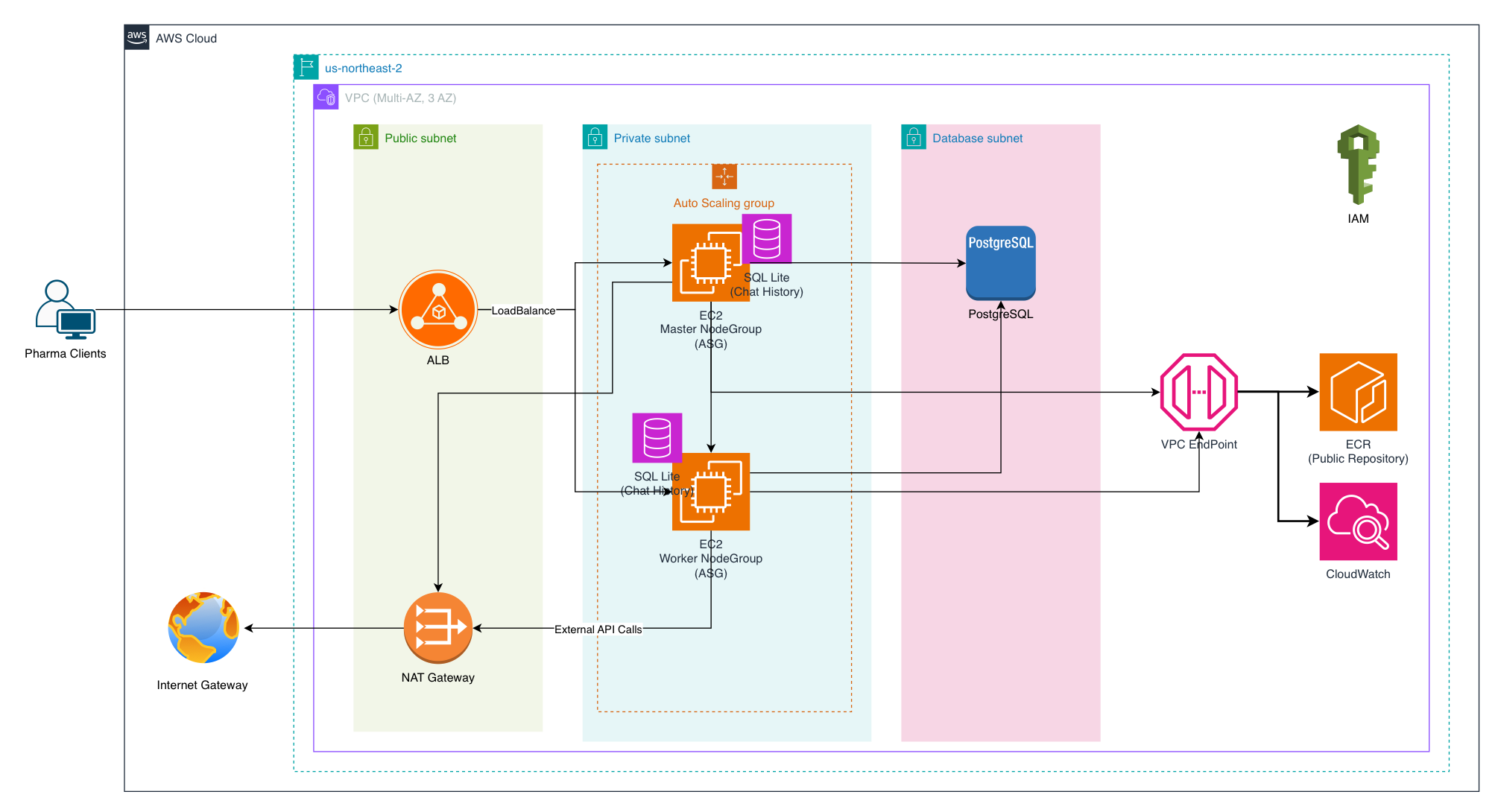Select the VPC EndPoint caption
Image resolution: width=1498 pixels, height=812 pixels.
1199,444
